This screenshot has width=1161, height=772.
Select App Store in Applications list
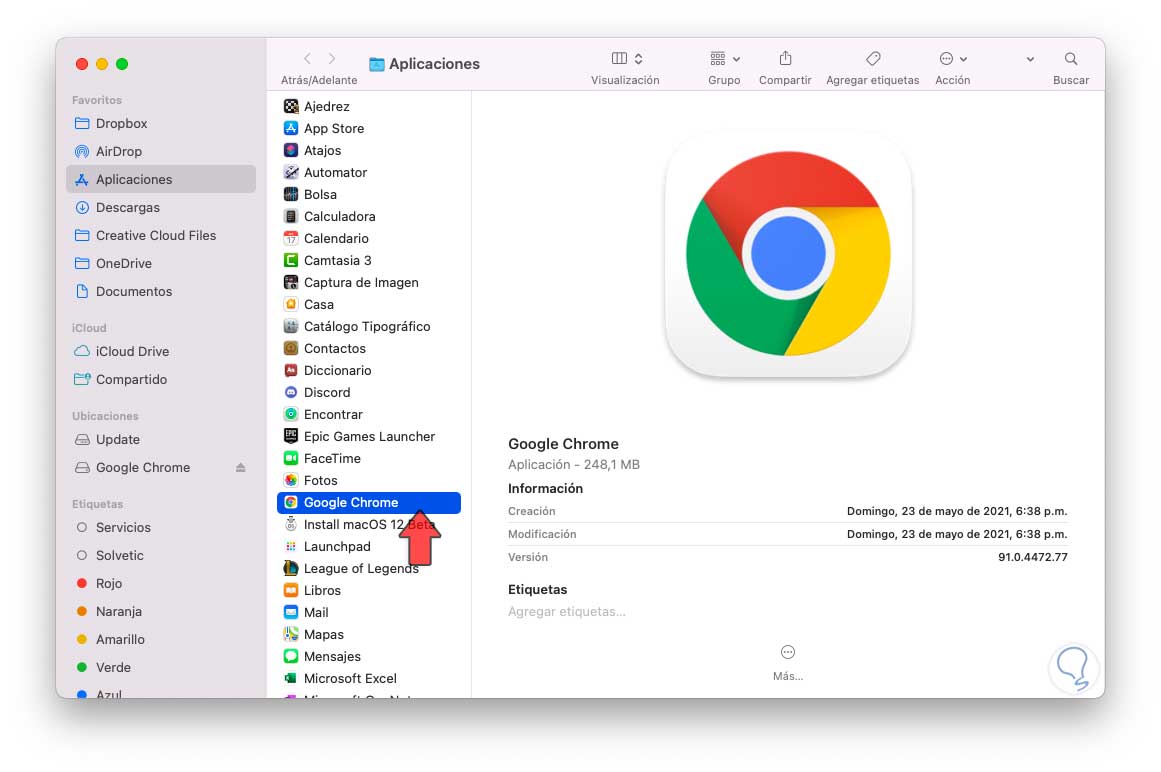tap(369, 129)
